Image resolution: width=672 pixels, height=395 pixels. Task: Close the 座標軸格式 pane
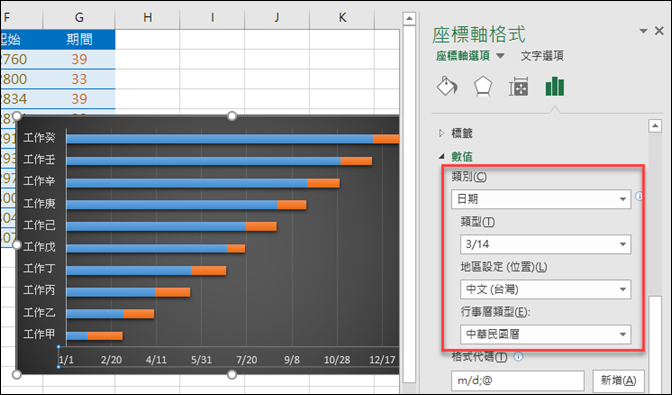click(659, 31)
